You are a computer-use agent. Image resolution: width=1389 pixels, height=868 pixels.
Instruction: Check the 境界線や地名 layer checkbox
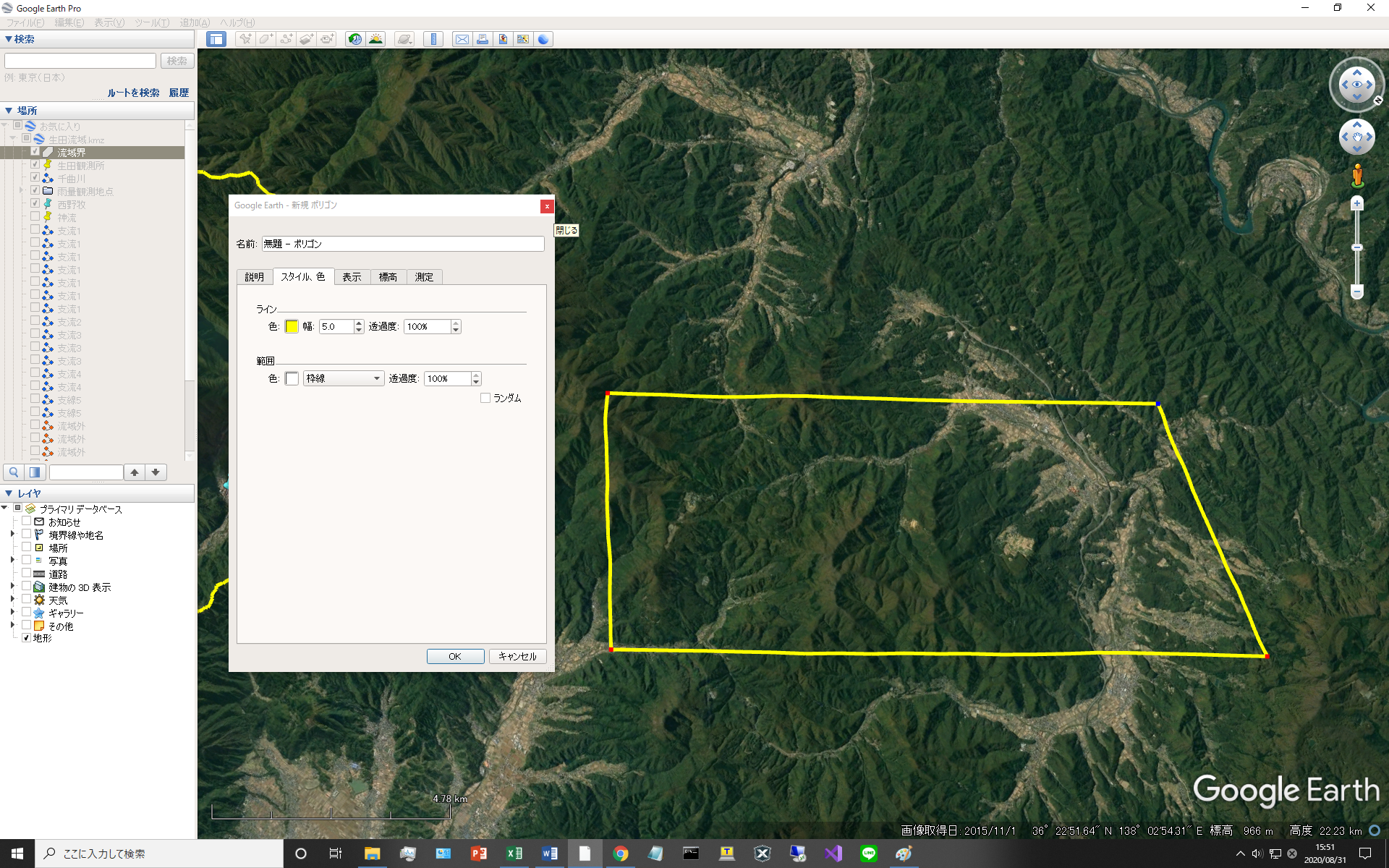click(x=26, y=535)
